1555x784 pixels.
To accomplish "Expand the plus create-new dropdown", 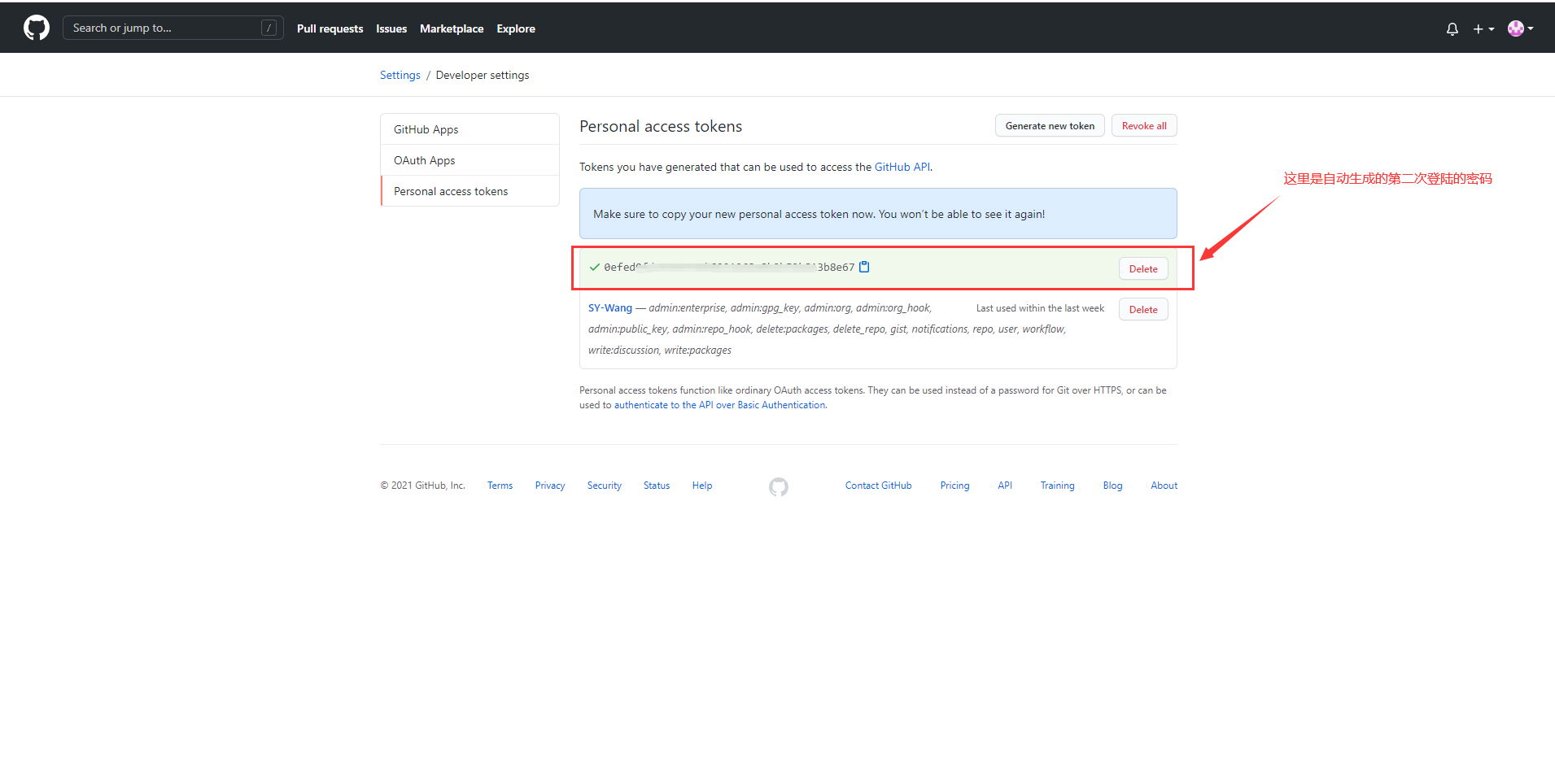I will (1483, 28).
